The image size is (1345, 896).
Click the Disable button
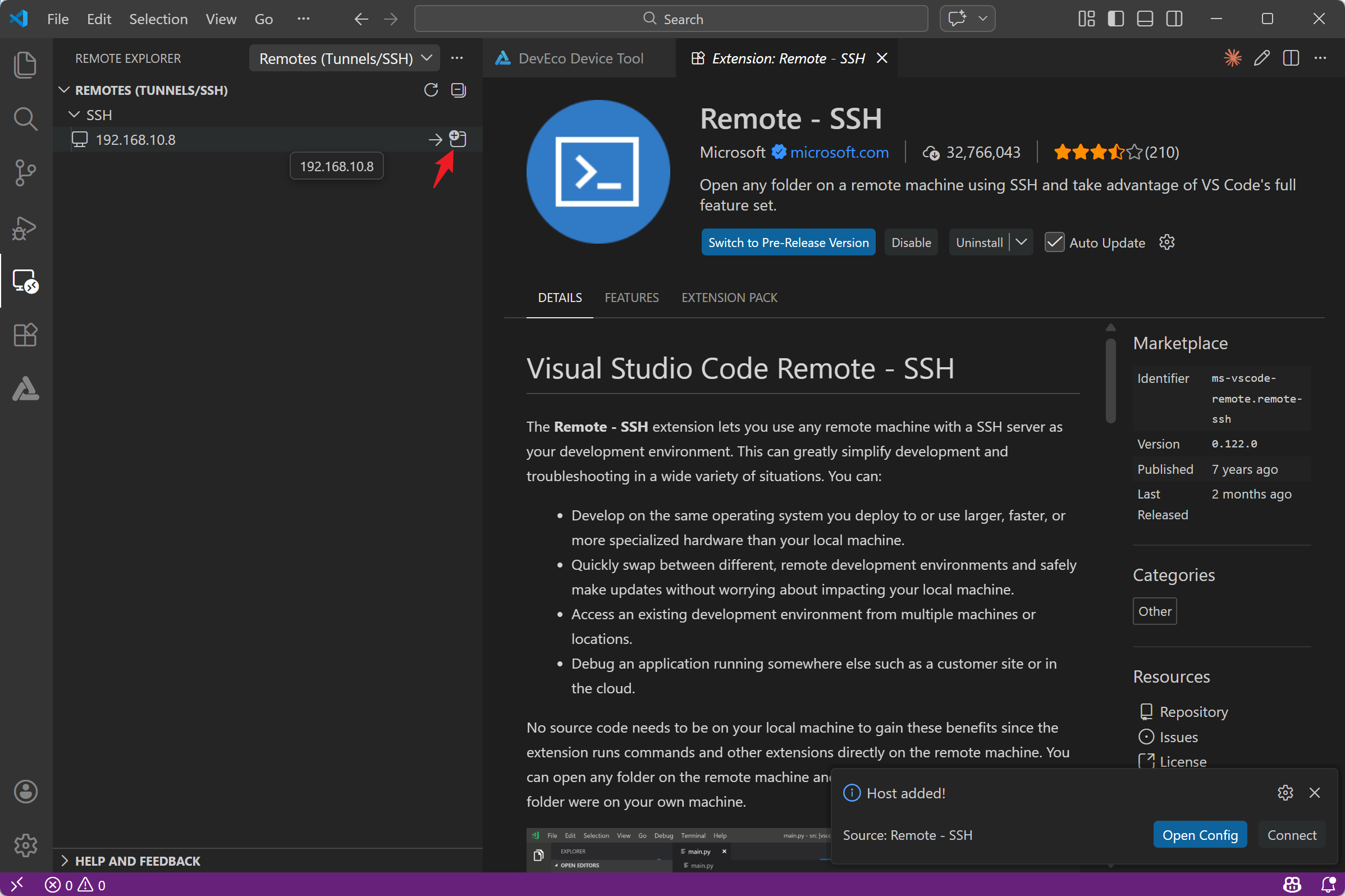point(911,243)
